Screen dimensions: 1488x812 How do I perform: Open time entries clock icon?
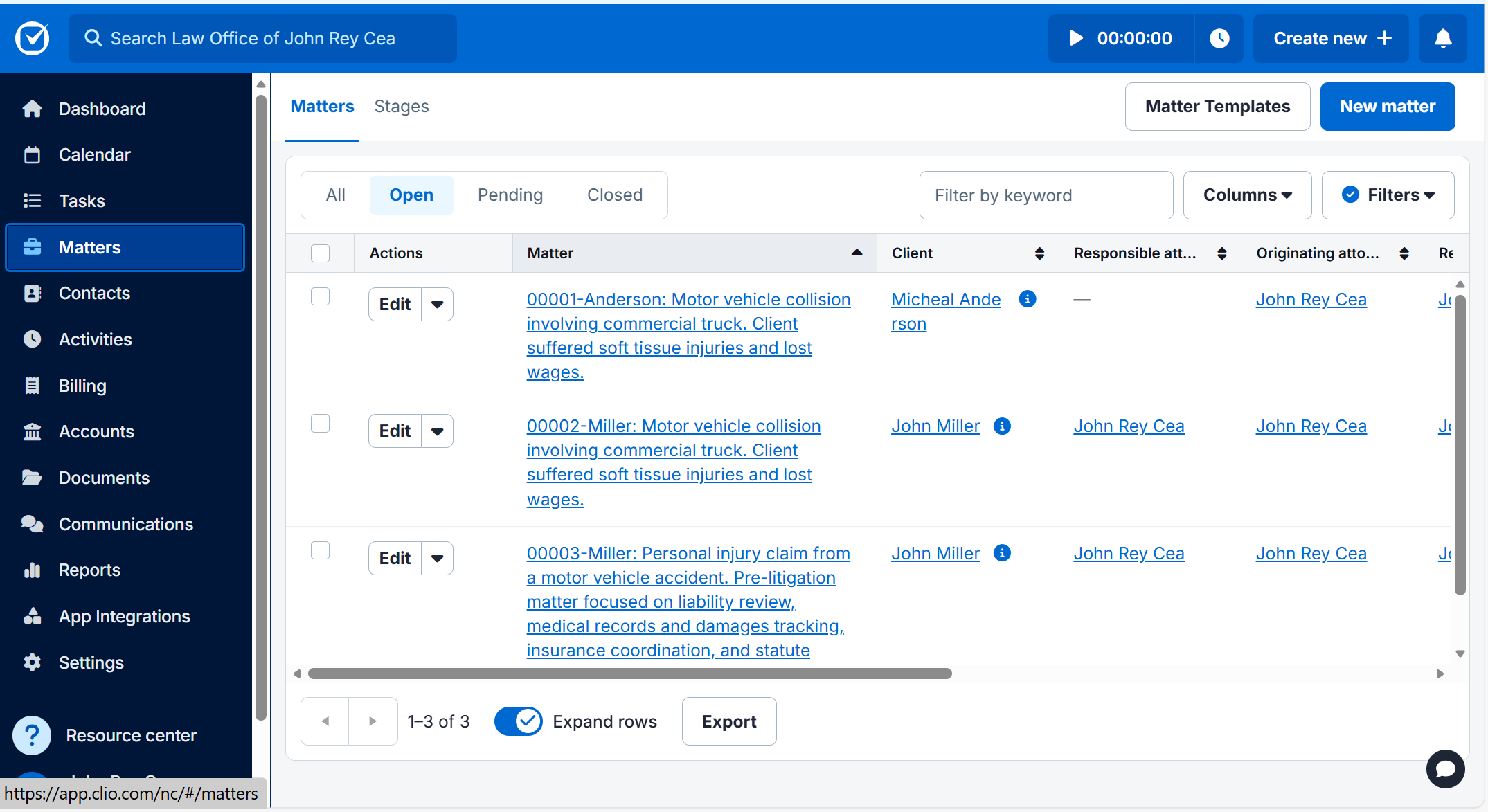click(x=1219, y=38)
